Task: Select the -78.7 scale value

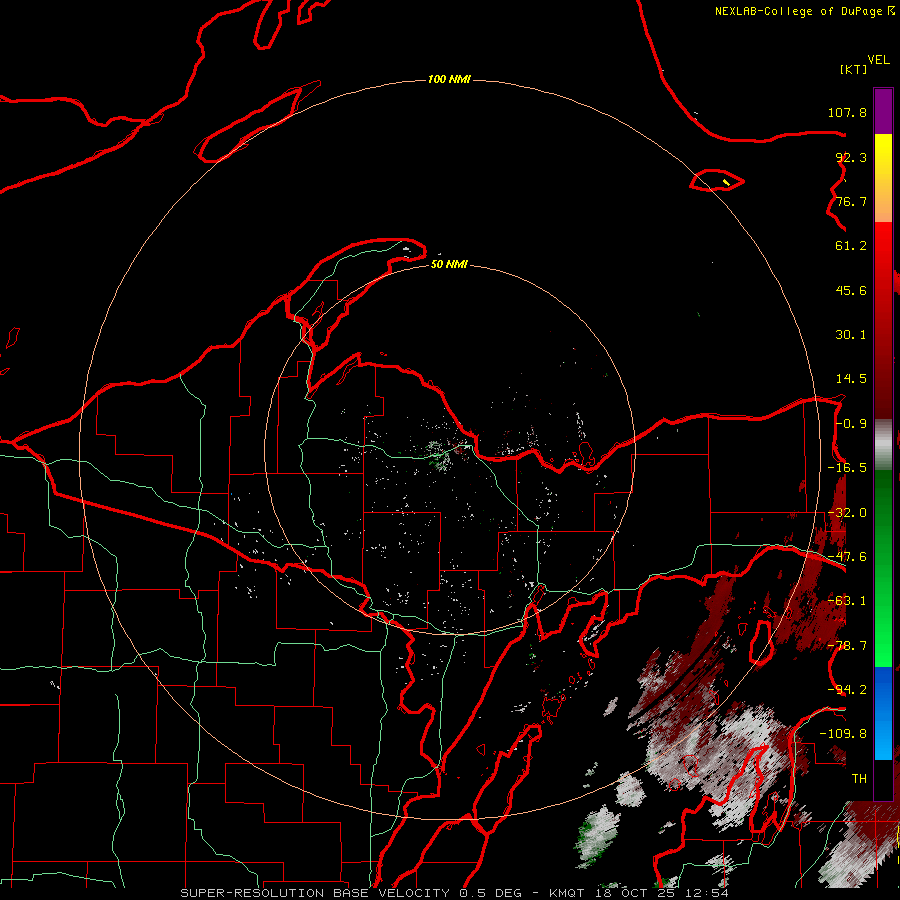Action: (847, 646)
